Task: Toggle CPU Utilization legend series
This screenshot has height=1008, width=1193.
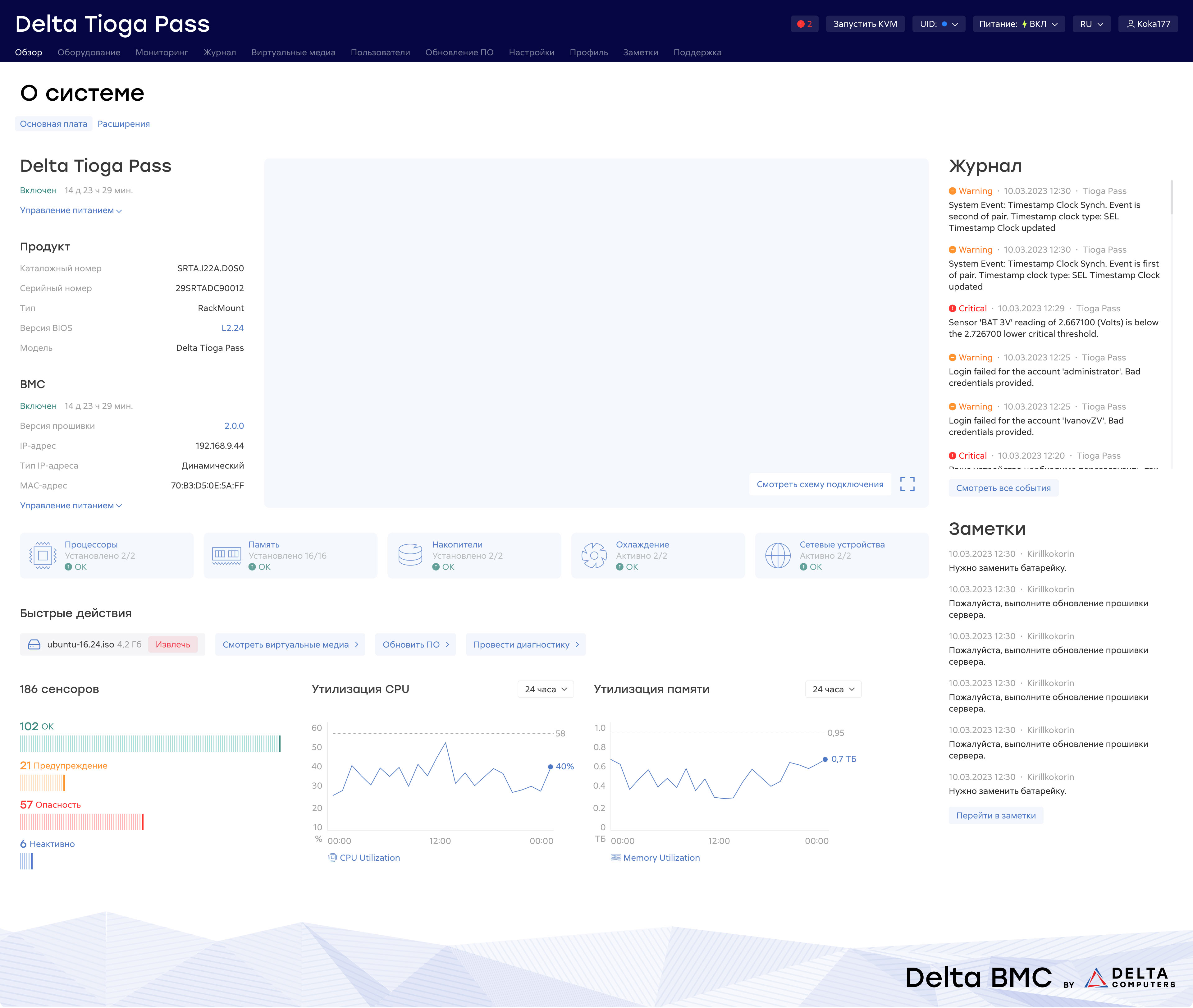Action: click(x=364, y=858)
